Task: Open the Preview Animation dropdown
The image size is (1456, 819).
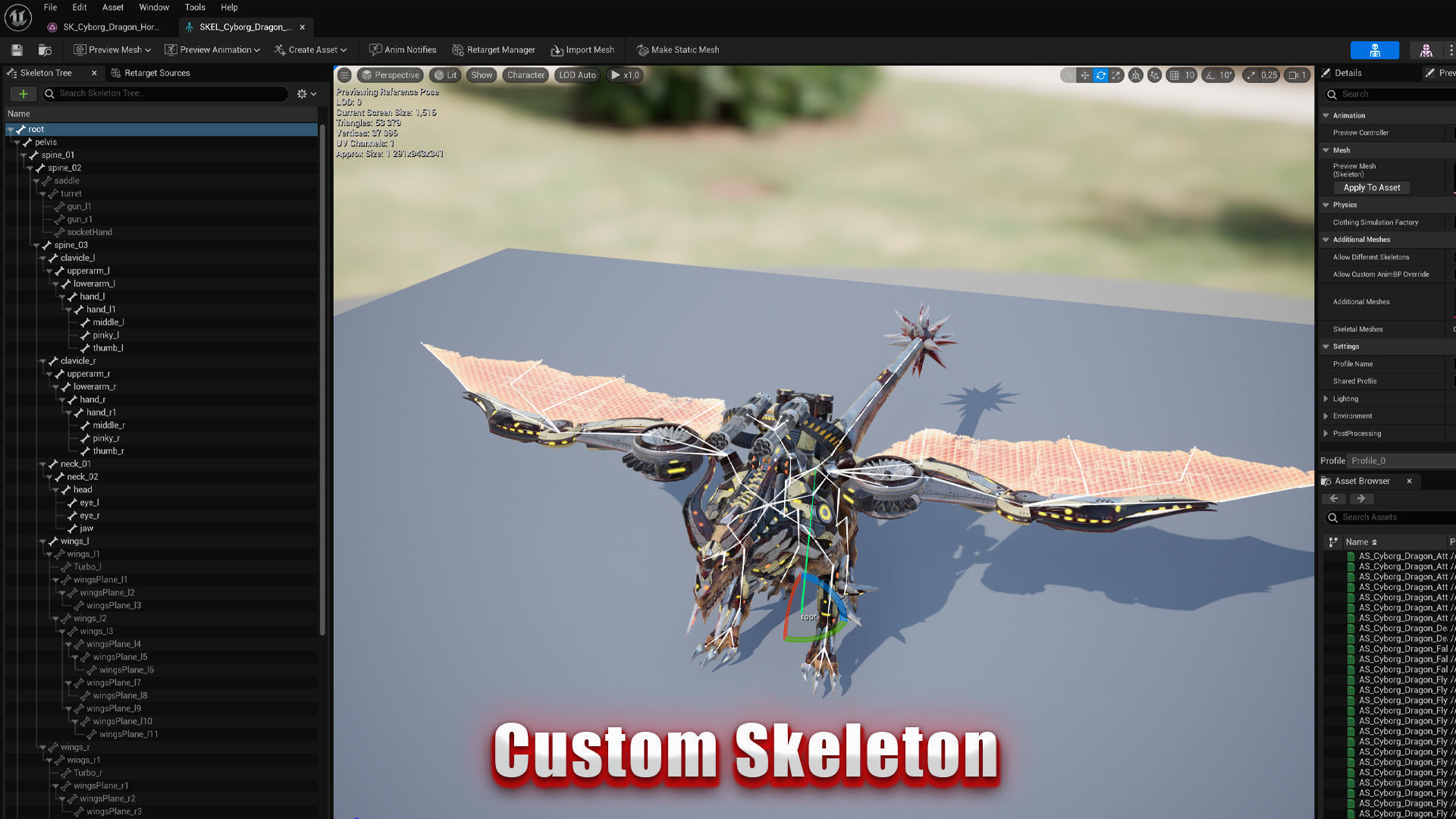Action: pyautogui.click(x=212, y=50)
